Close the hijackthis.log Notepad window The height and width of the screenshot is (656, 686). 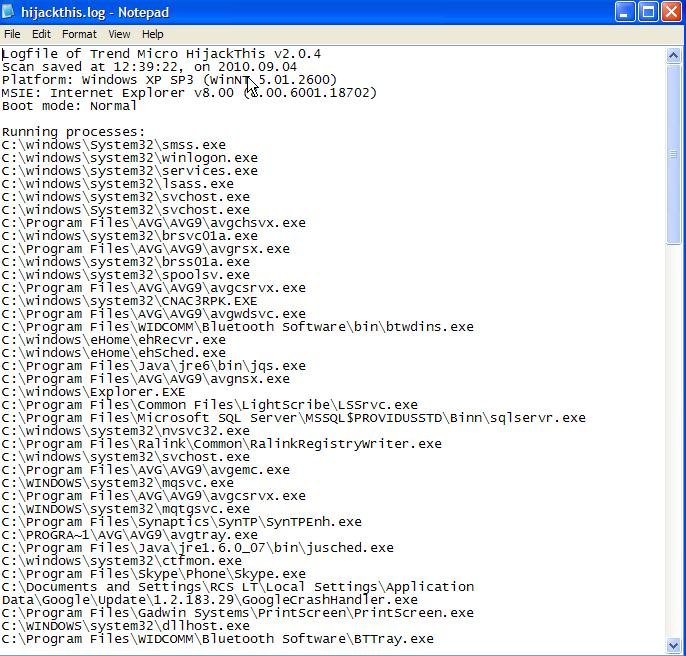671,12
